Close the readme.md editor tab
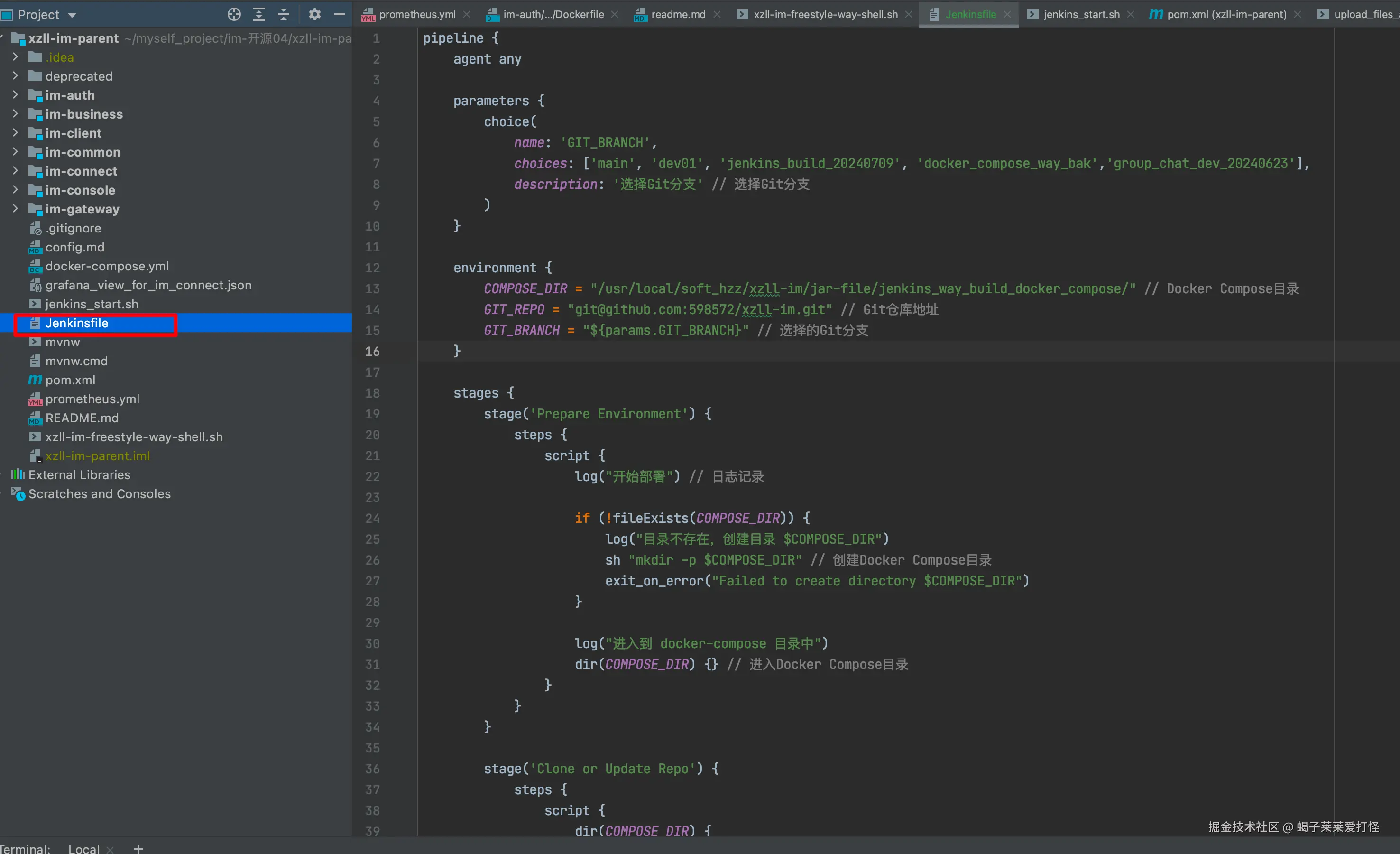Image resolution: width=1400 pixels, height=854 pixels. [717, 14]
